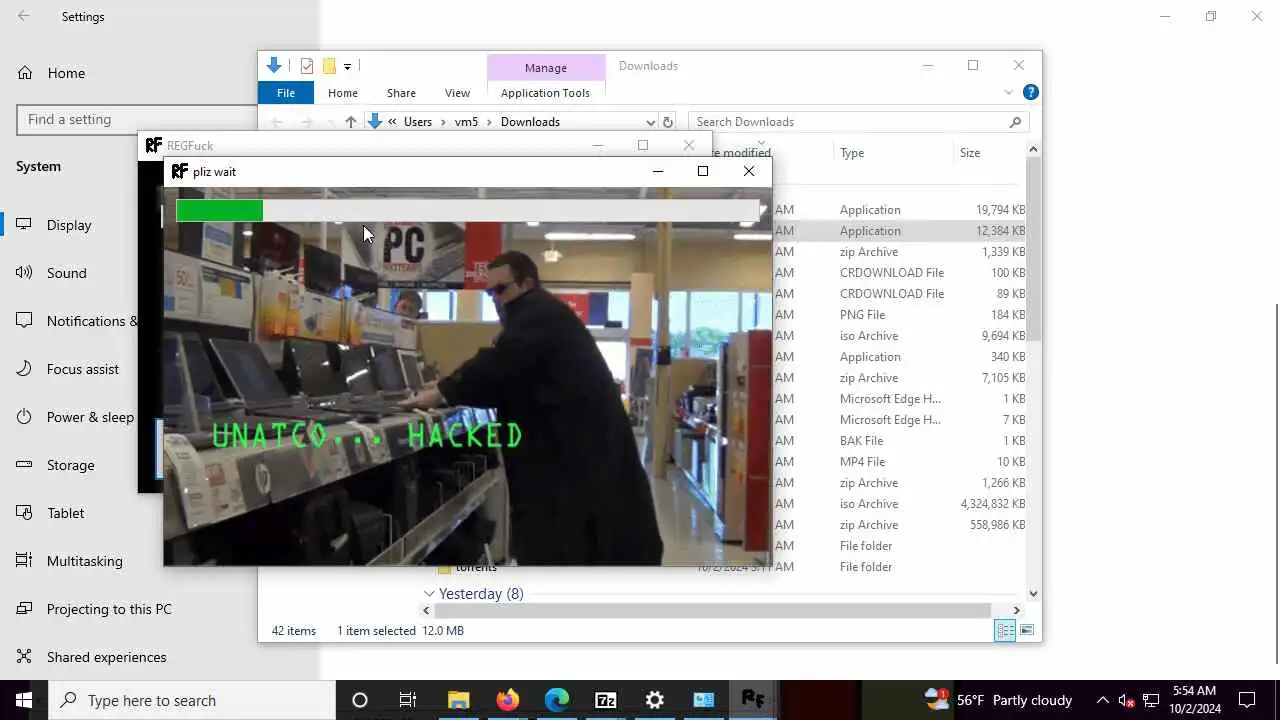The height and width of the screenshot is (720, 1280).
Task: Open 7-Zip from taskbar
Action: pos(606,700)
